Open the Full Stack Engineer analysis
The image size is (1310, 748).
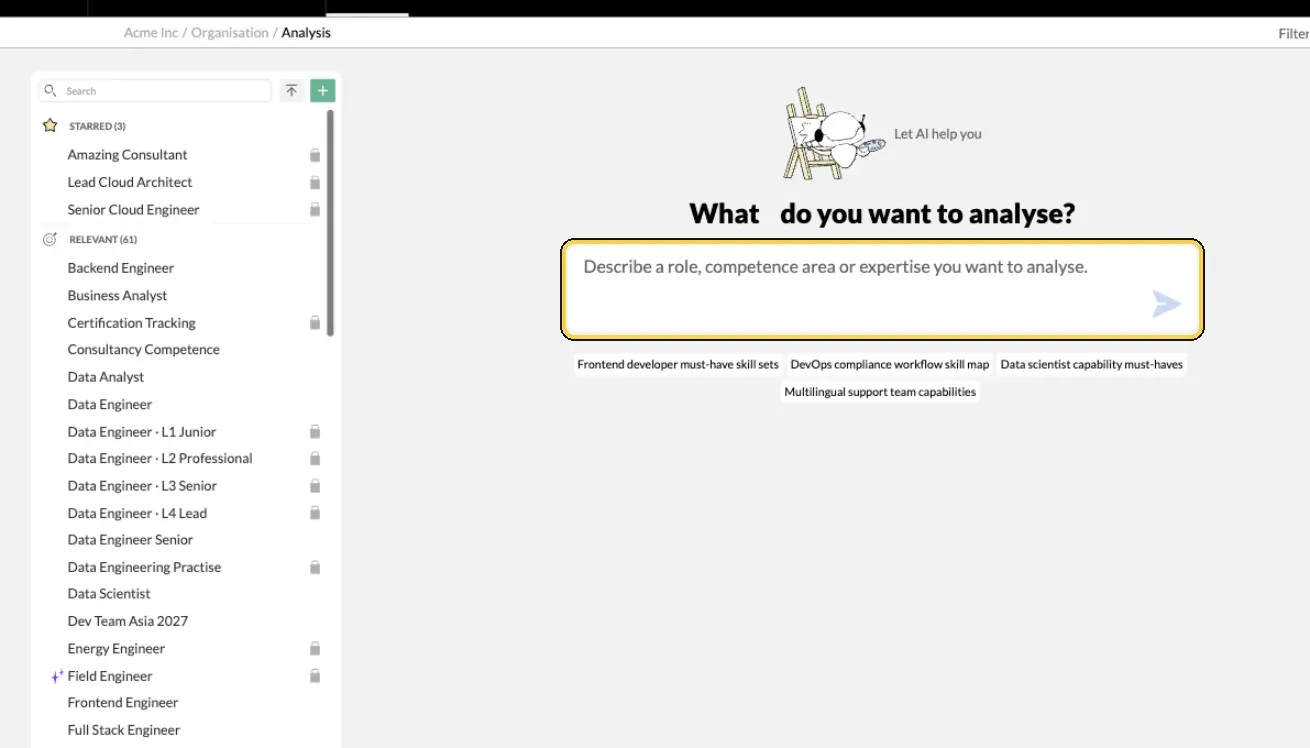[124, 730]
